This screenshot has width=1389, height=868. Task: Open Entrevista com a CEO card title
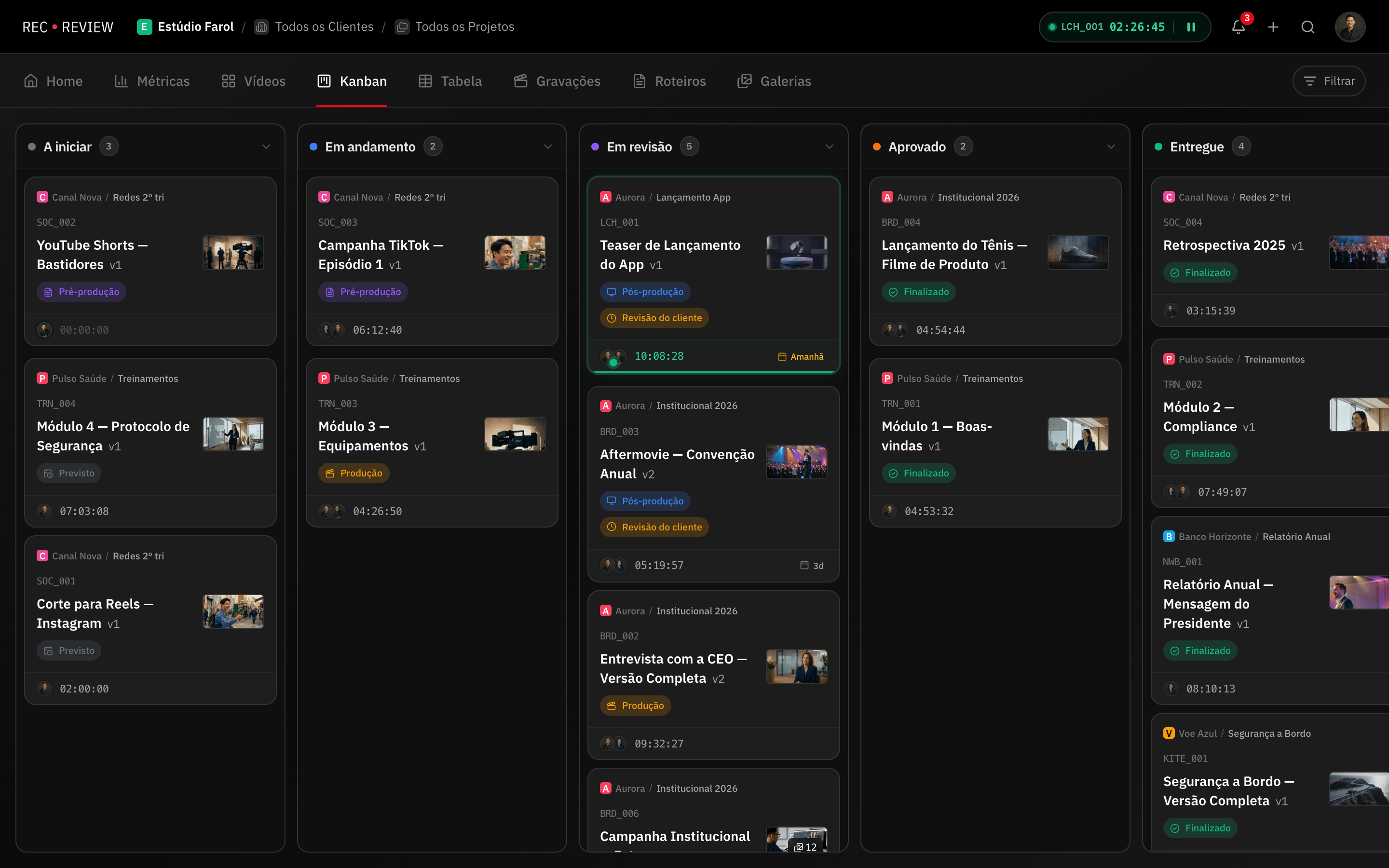click(x=673, y=668)
